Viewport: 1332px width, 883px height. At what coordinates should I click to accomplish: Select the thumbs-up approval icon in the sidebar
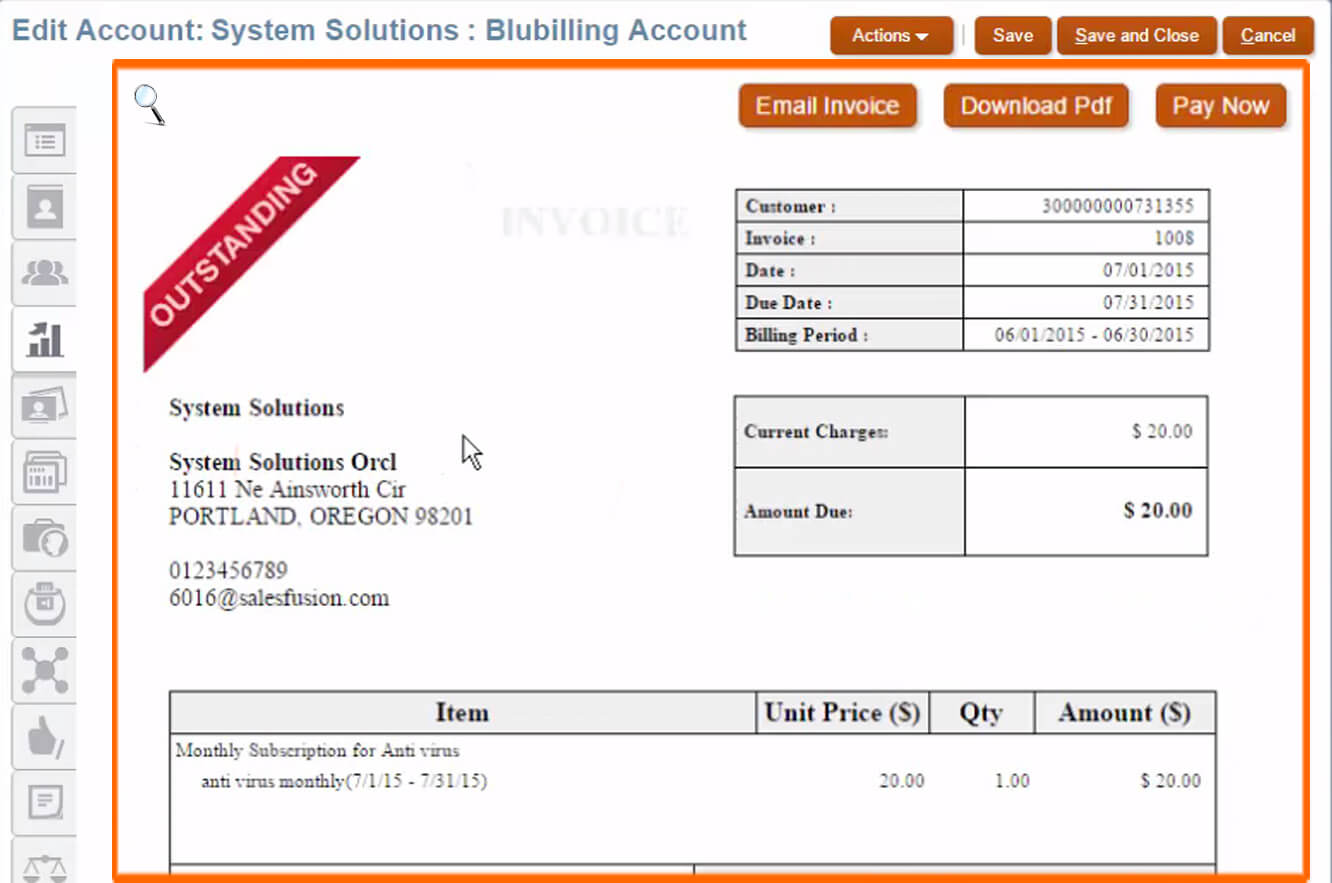tap(44, 736)
